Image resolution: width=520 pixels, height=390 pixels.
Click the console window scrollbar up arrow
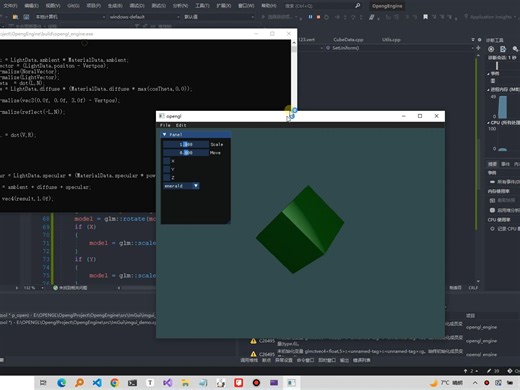tap(294, 43)
